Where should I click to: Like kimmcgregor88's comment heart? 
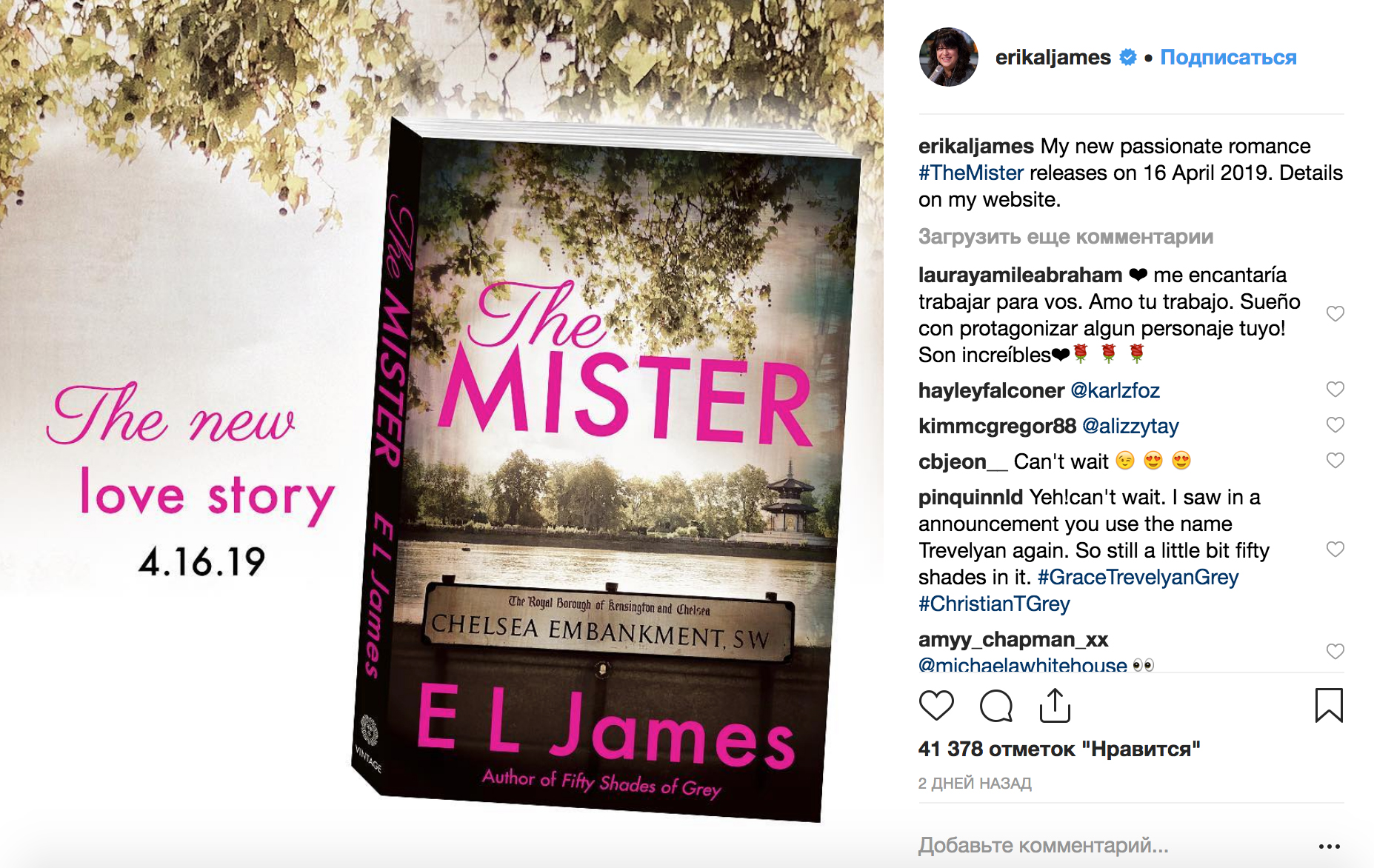(1335, 425)
